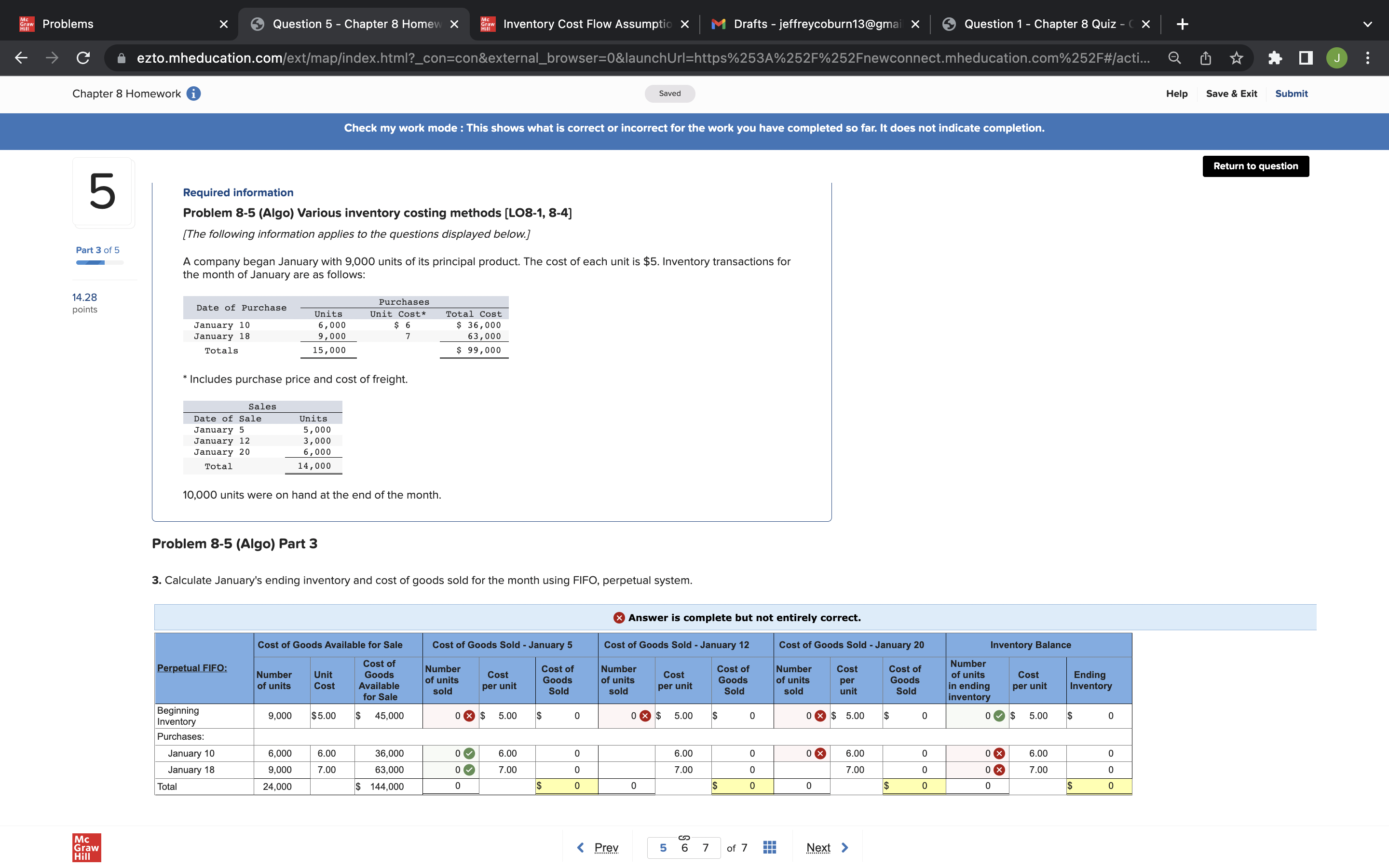Screen dimensions: 1389x868
Task: Switch to the Inventory Cost Flow Assumption tab
Action: coord(586,24)
